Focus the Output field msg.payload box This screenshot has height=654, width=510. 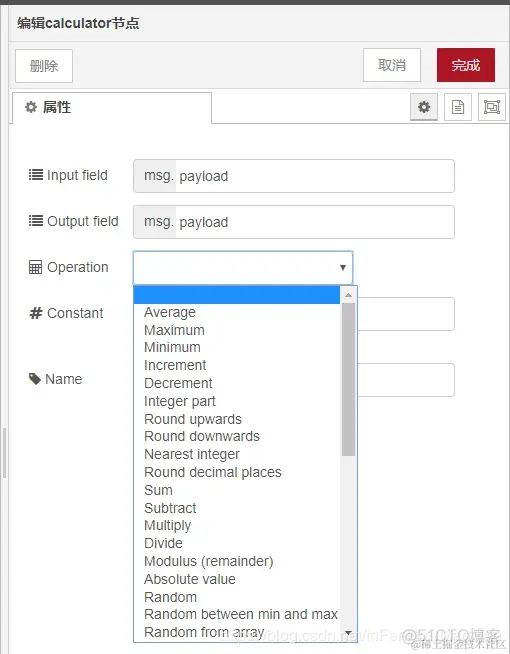pyautogui.click(x=294, y=222)
